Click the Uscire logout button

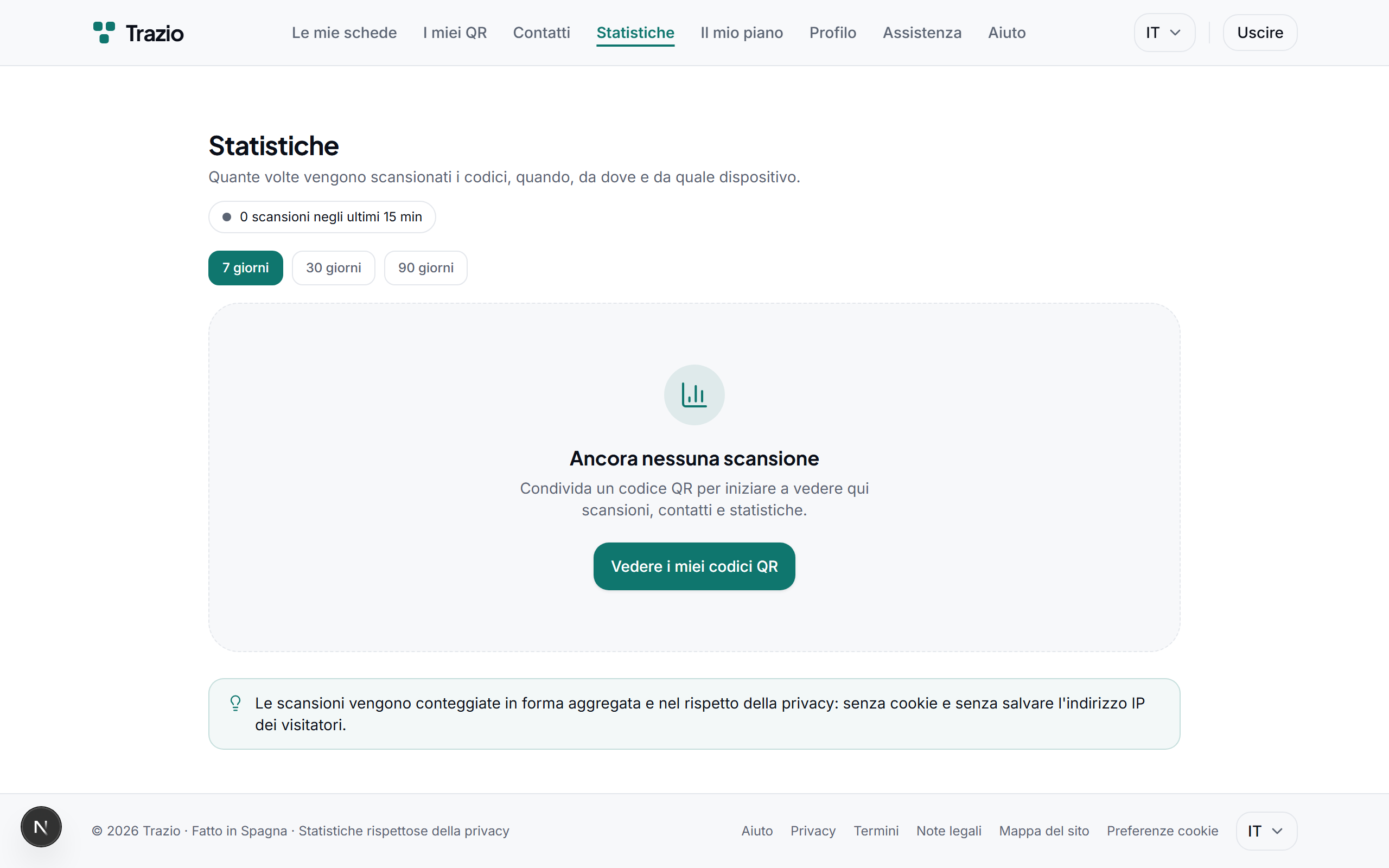coord(1260,33)
